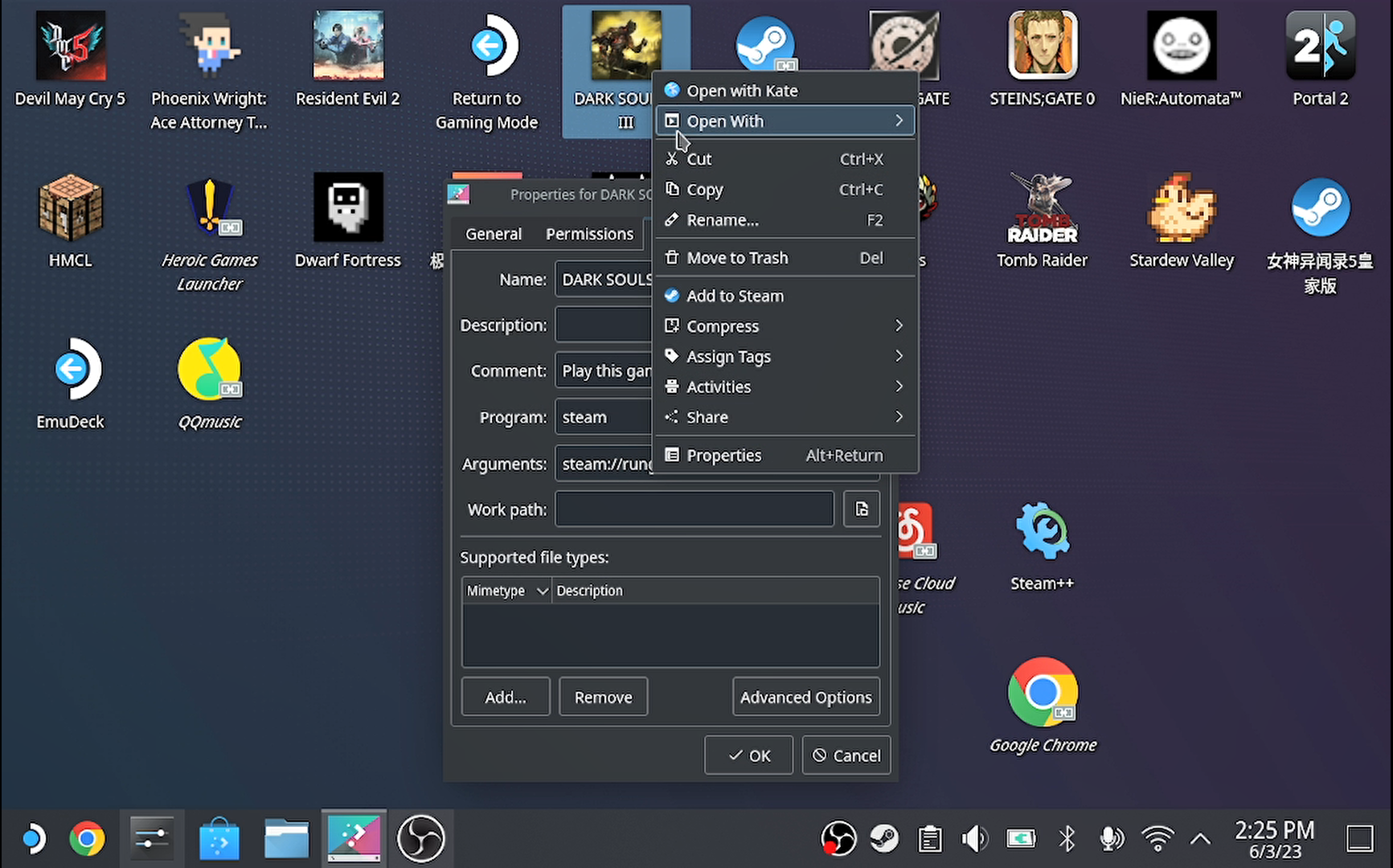Open the Mimetype column sort dropdown

[542, 591]
